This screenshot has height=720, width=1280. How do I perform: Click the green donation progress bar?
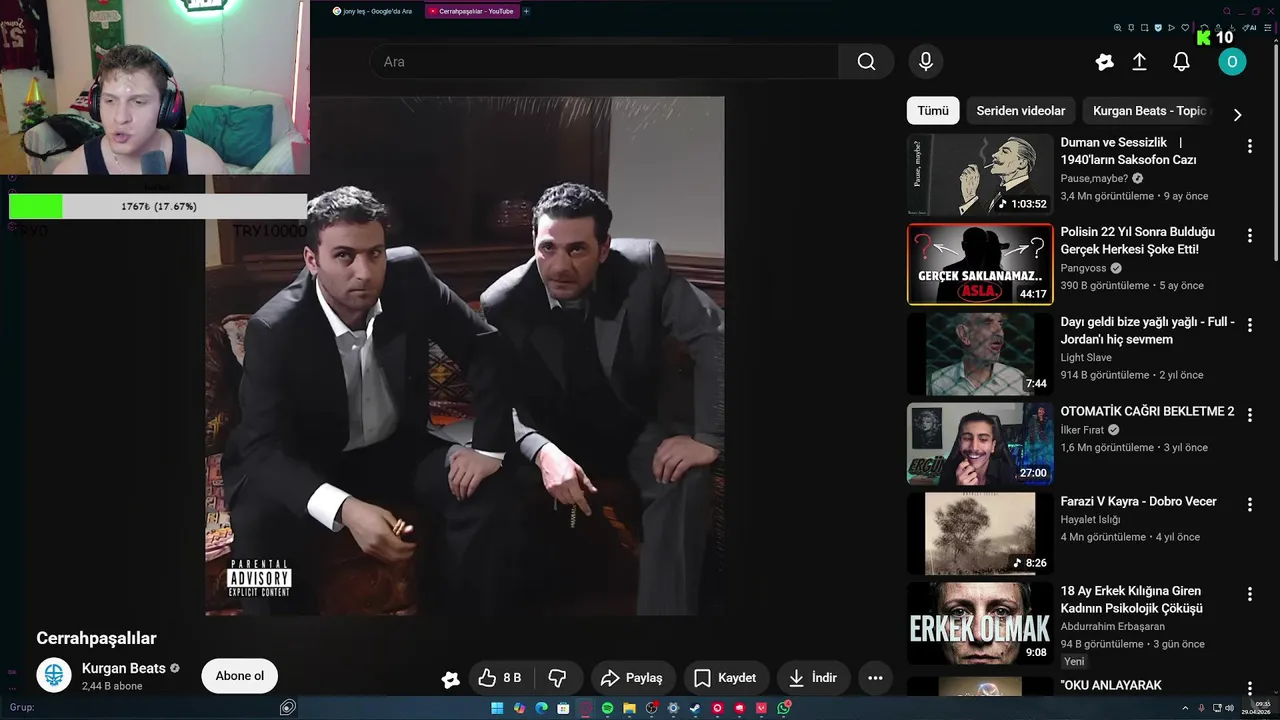(x=158, y=206)
